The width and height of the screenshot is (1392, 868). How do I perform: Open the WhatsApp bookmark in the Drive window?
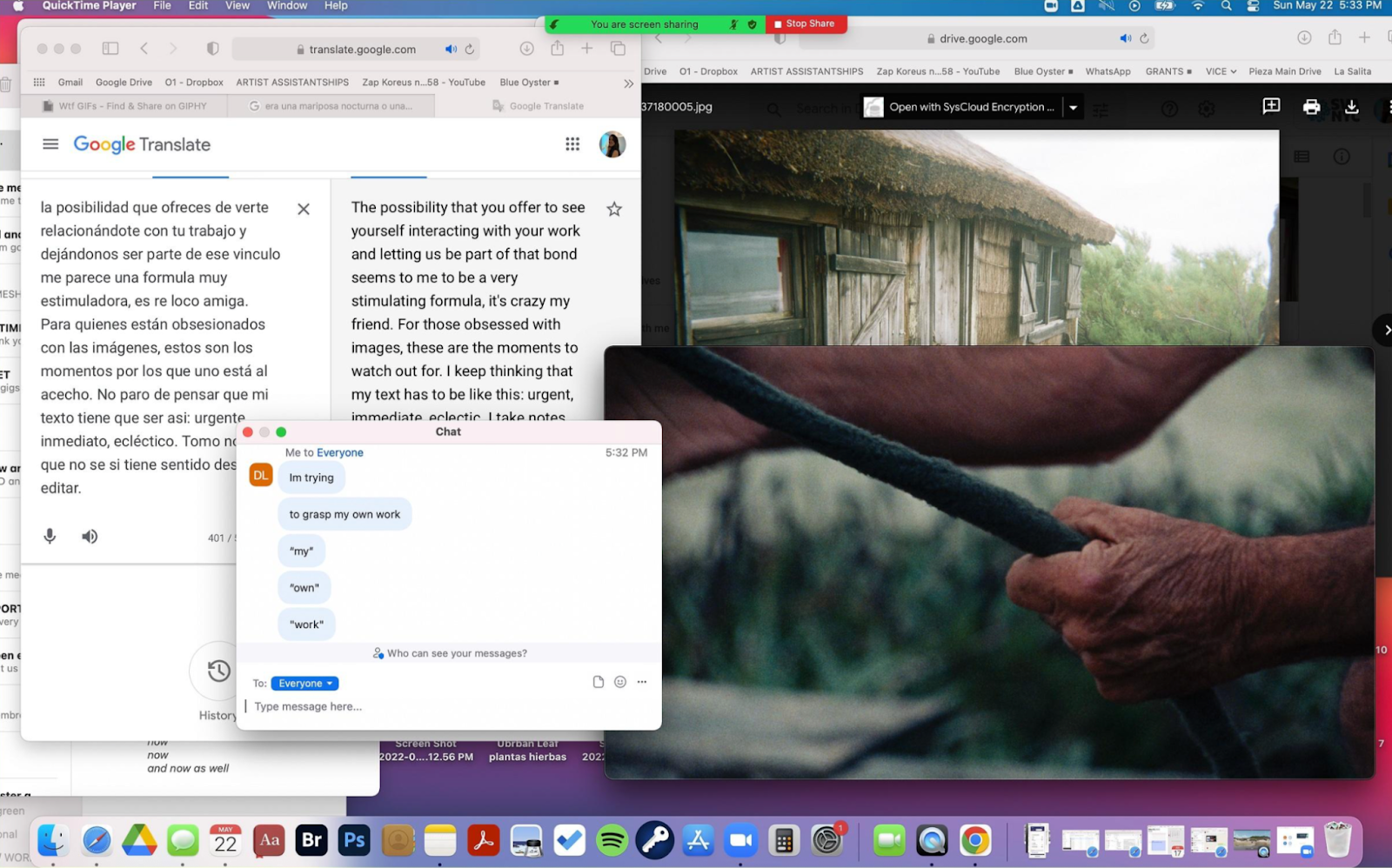(x=1108, y=71)
